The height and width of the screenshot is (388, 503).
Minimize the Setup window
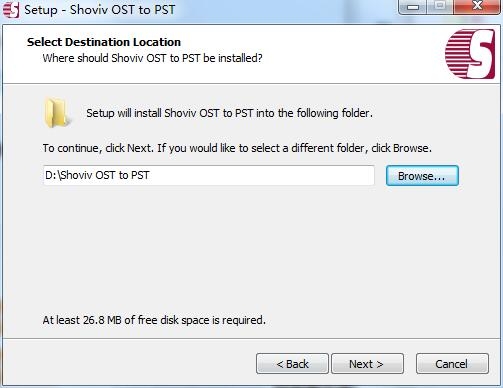(x=413, y=7)
